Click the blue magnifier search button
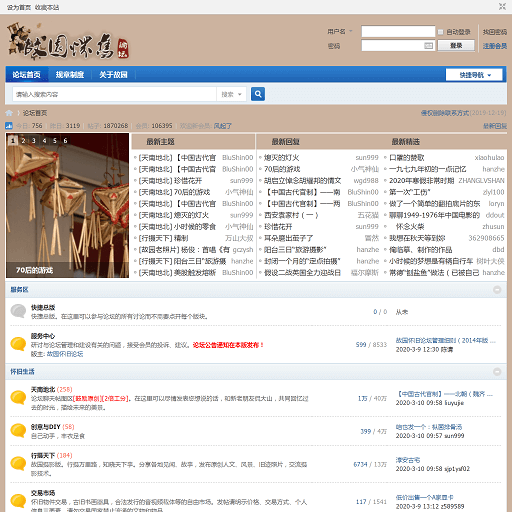Screen dimensions: 512x512 point(258,94)
